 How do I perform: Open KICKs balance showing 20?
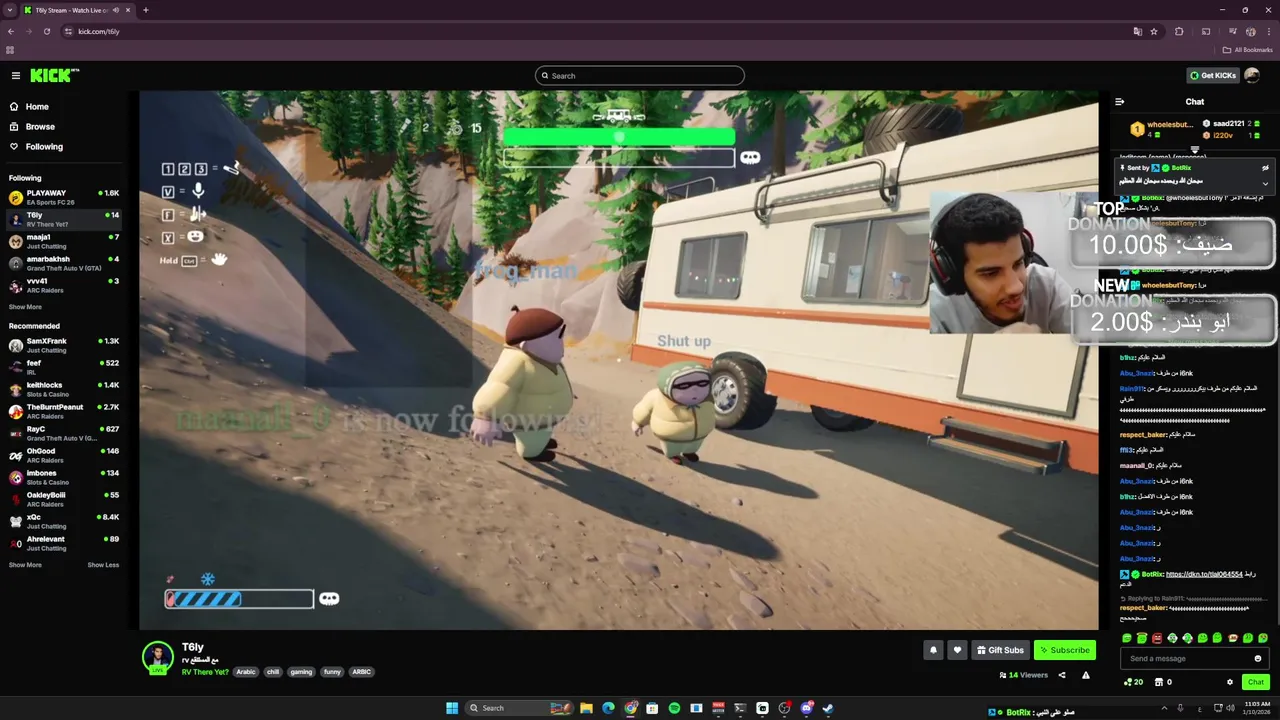click(1134, 682)
